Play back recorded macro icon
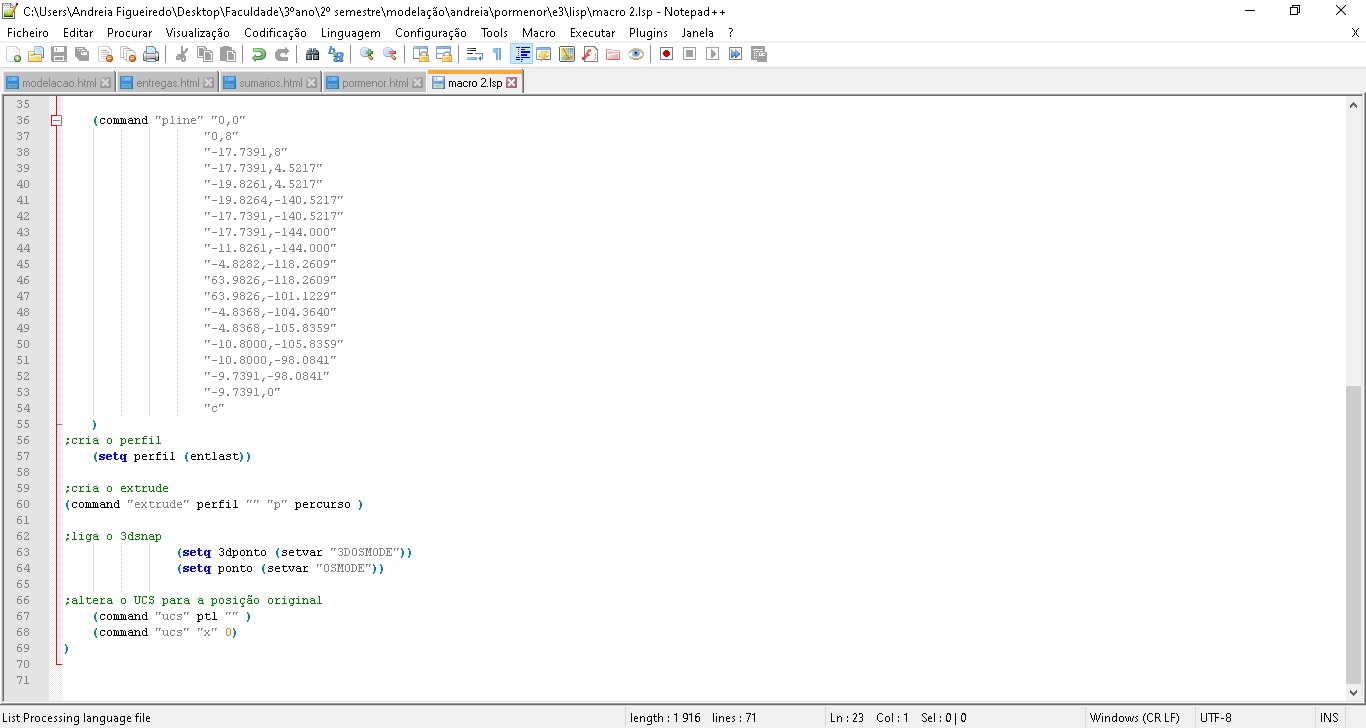Image resolution: width=1366 pixels, height=728 pixels. [x=713, y=54]
